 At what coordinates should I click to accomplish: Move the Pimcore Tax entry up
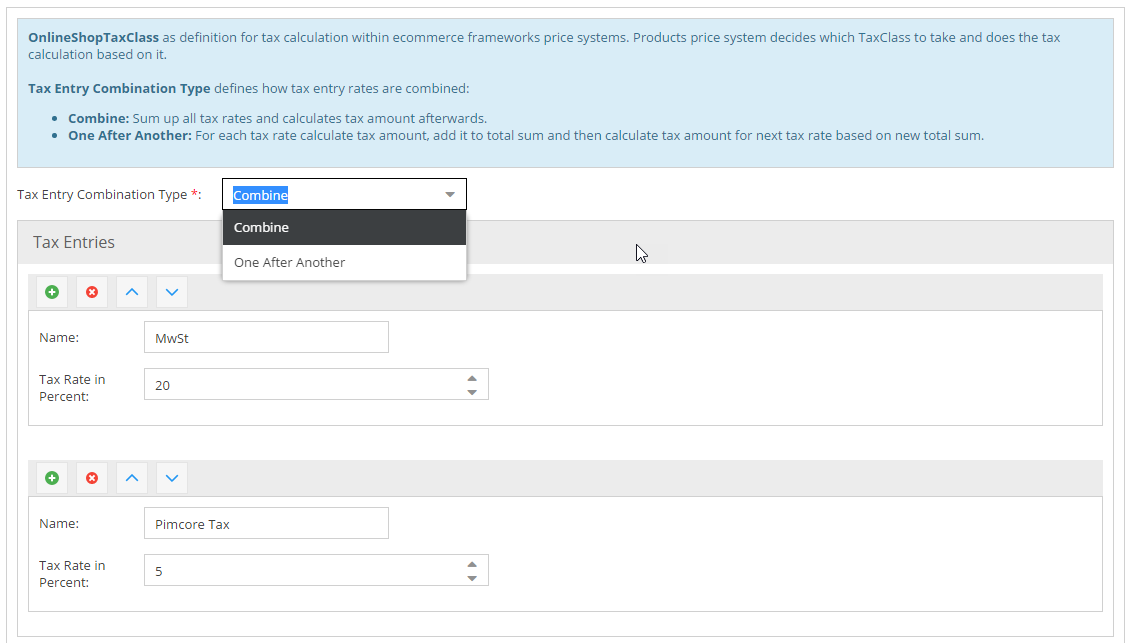pyautogui.click(x=132, y=478)
